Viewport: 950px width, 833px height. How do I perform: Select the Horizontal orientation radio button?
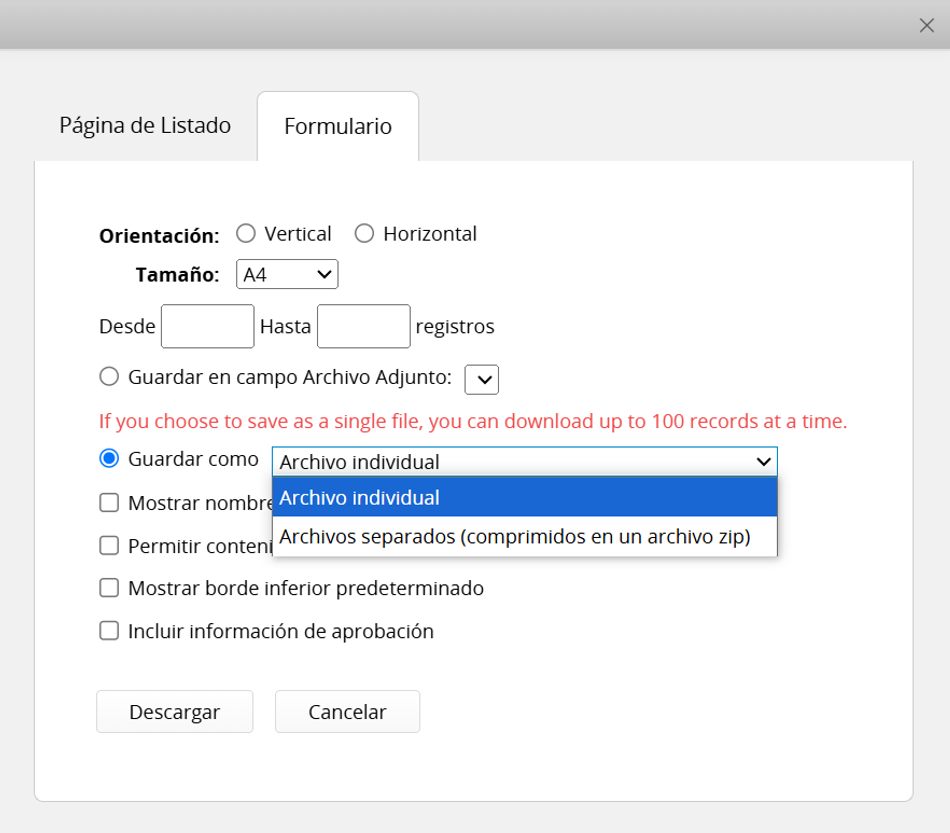[364, 233]
